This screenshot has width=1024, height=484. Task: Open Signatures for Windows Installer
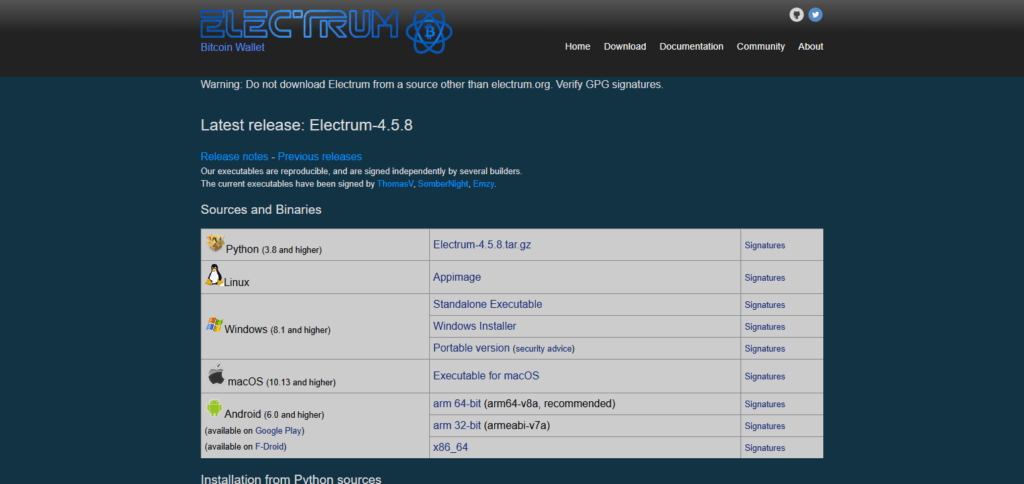click(x=765, y=327)
